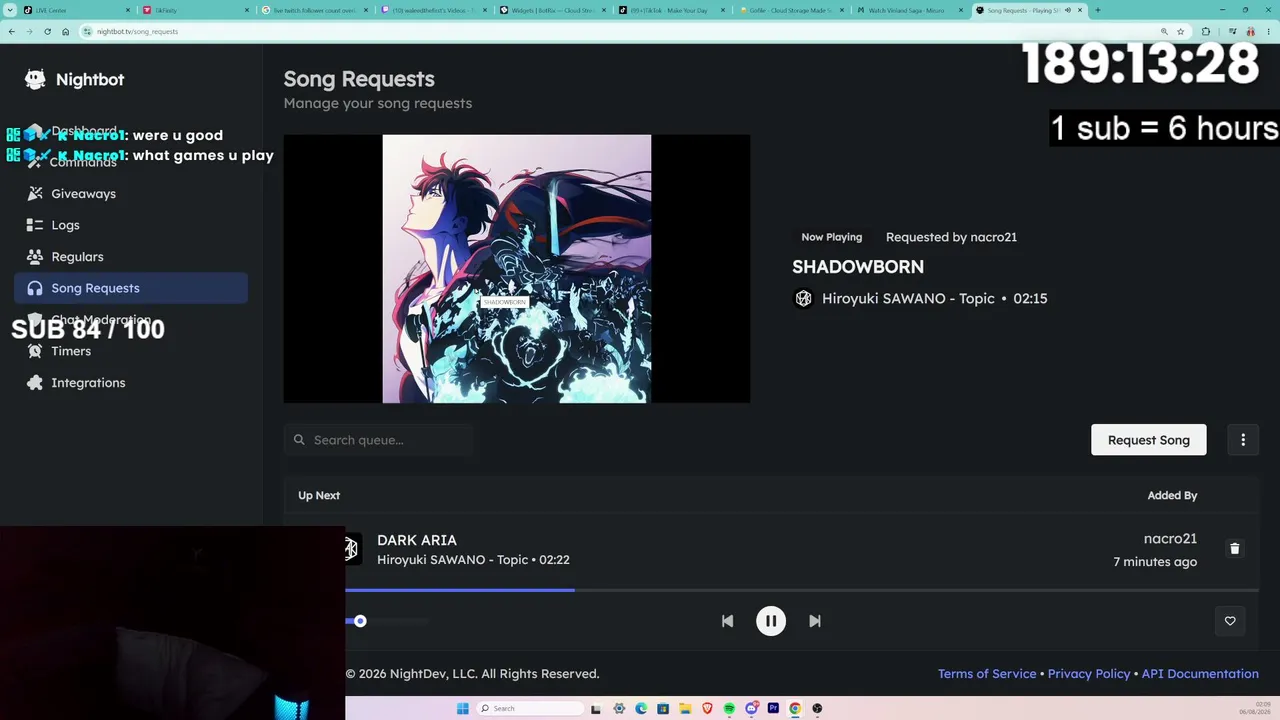Click the search magnifier icon in queue search
1280x720 pixels.
(299, 440)
